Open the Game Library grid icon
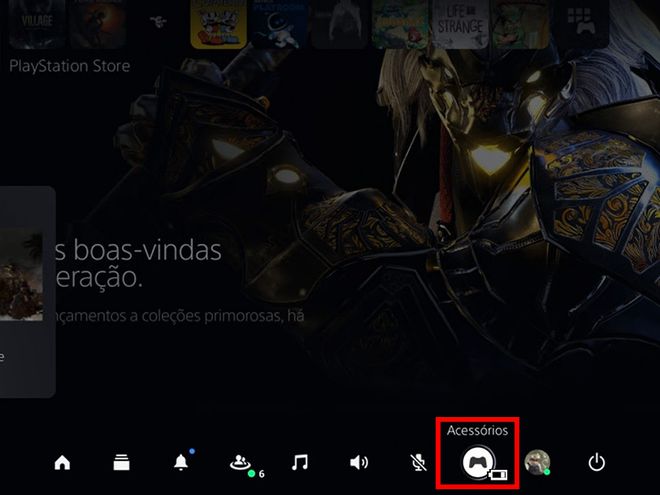660x495 pixels. (581, 23)
